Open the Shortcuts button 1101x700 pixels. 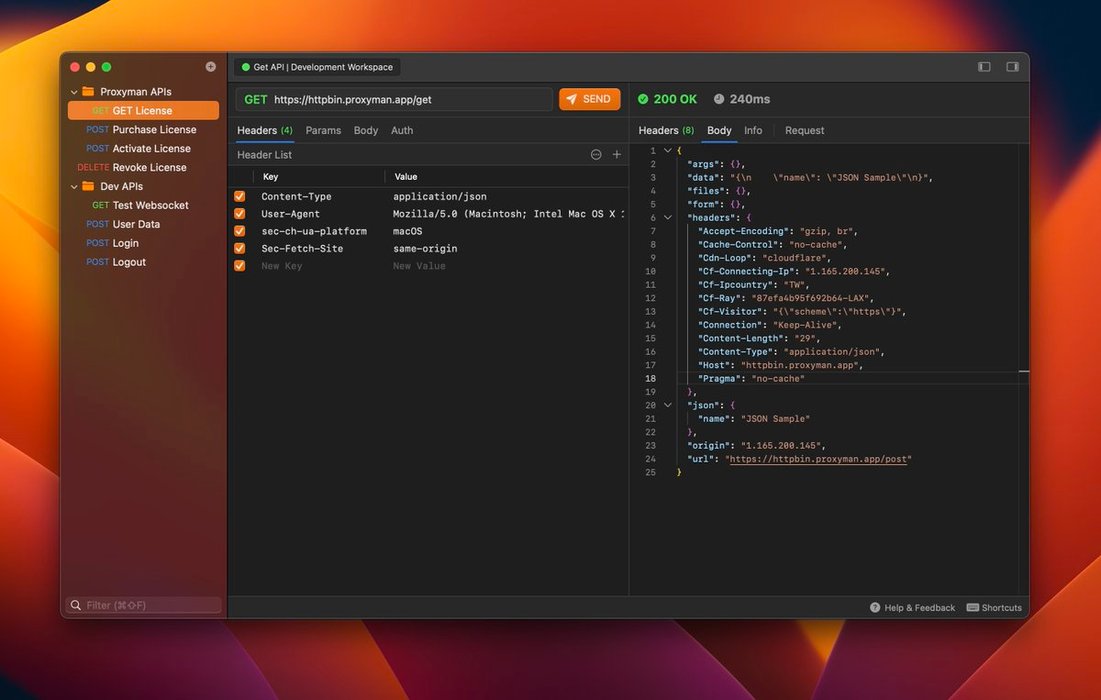tap(994, 607)
